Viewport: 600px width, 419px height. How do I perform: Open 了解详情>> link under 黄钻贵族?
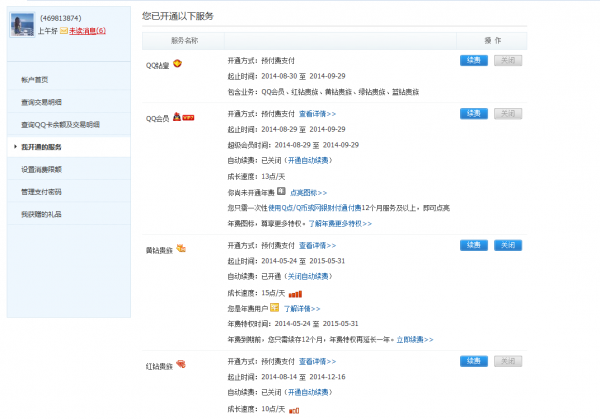coord(302,309)
